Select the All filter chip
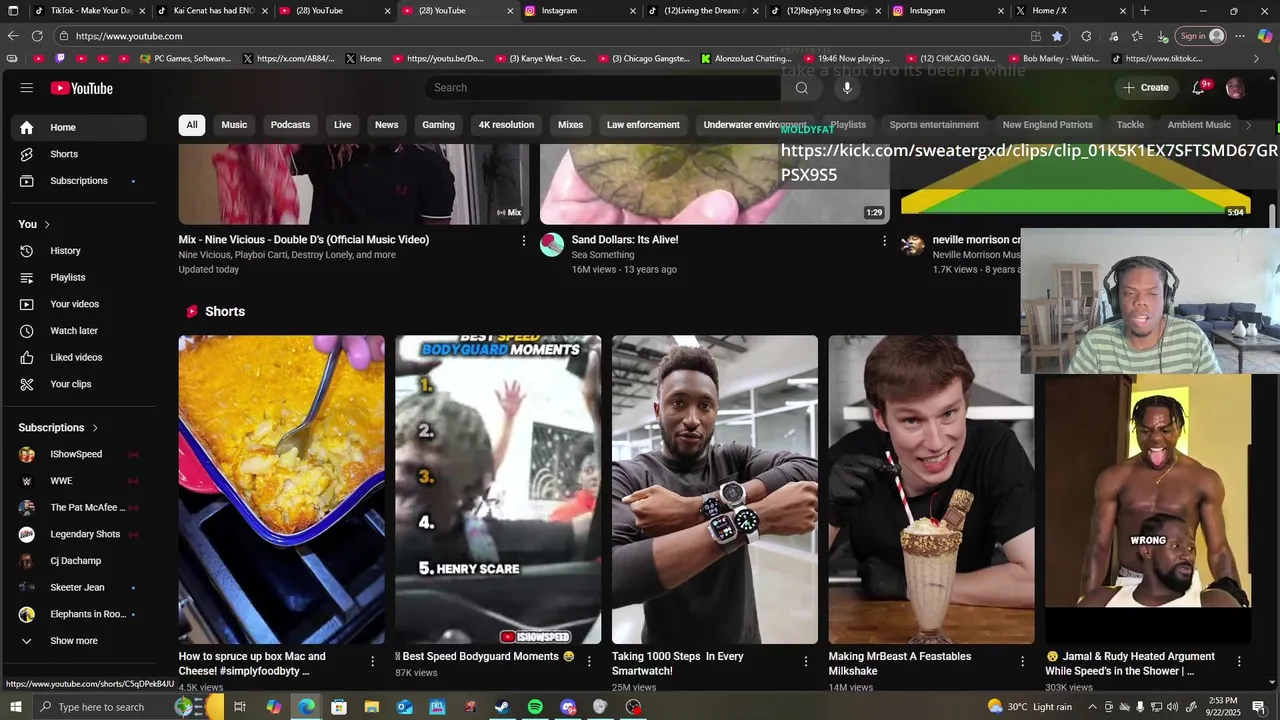 tap(192, 125)
